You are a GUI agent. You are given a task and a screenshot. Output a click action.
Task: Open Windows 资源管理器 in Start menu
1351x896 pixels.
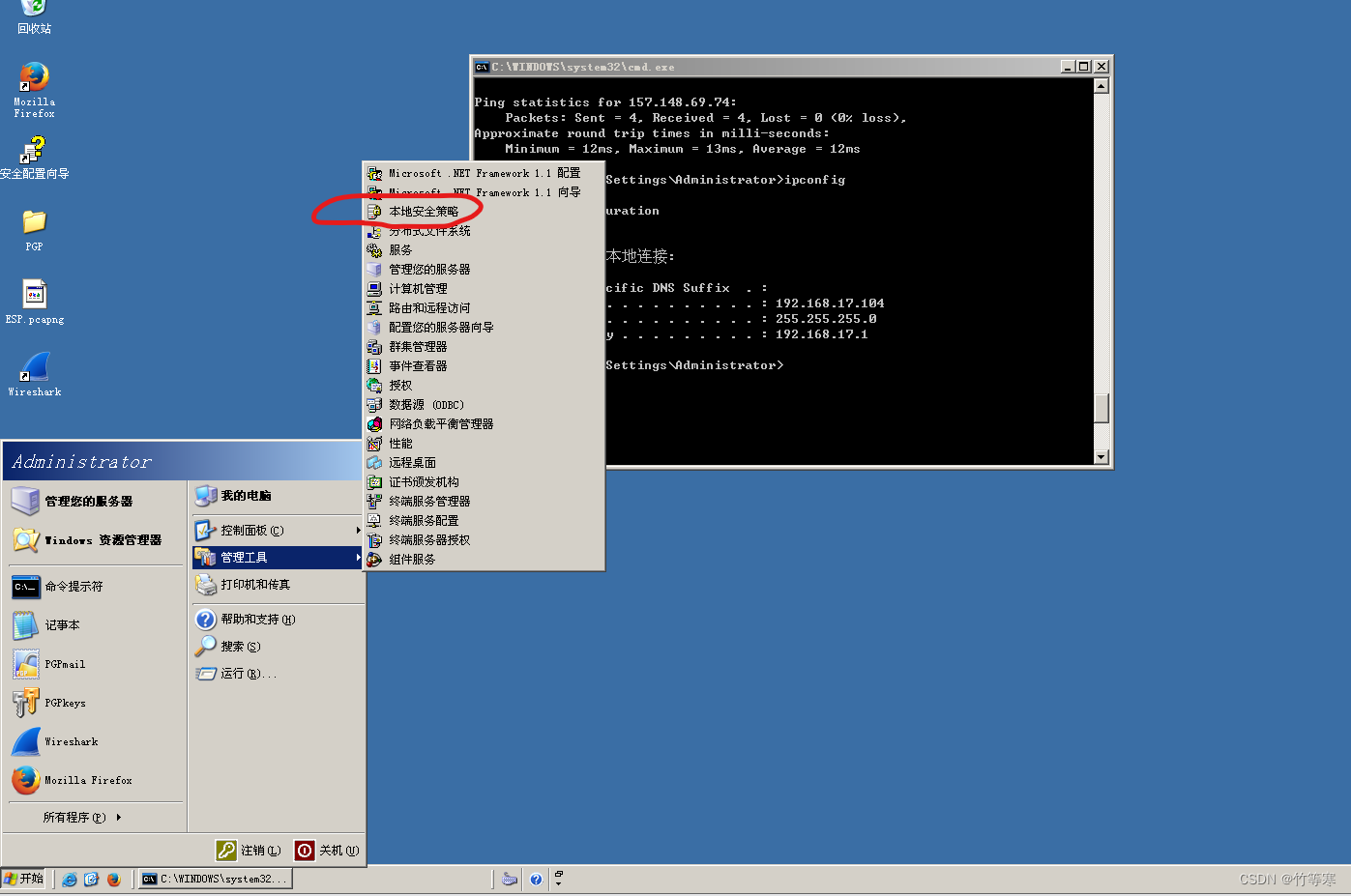95,540
